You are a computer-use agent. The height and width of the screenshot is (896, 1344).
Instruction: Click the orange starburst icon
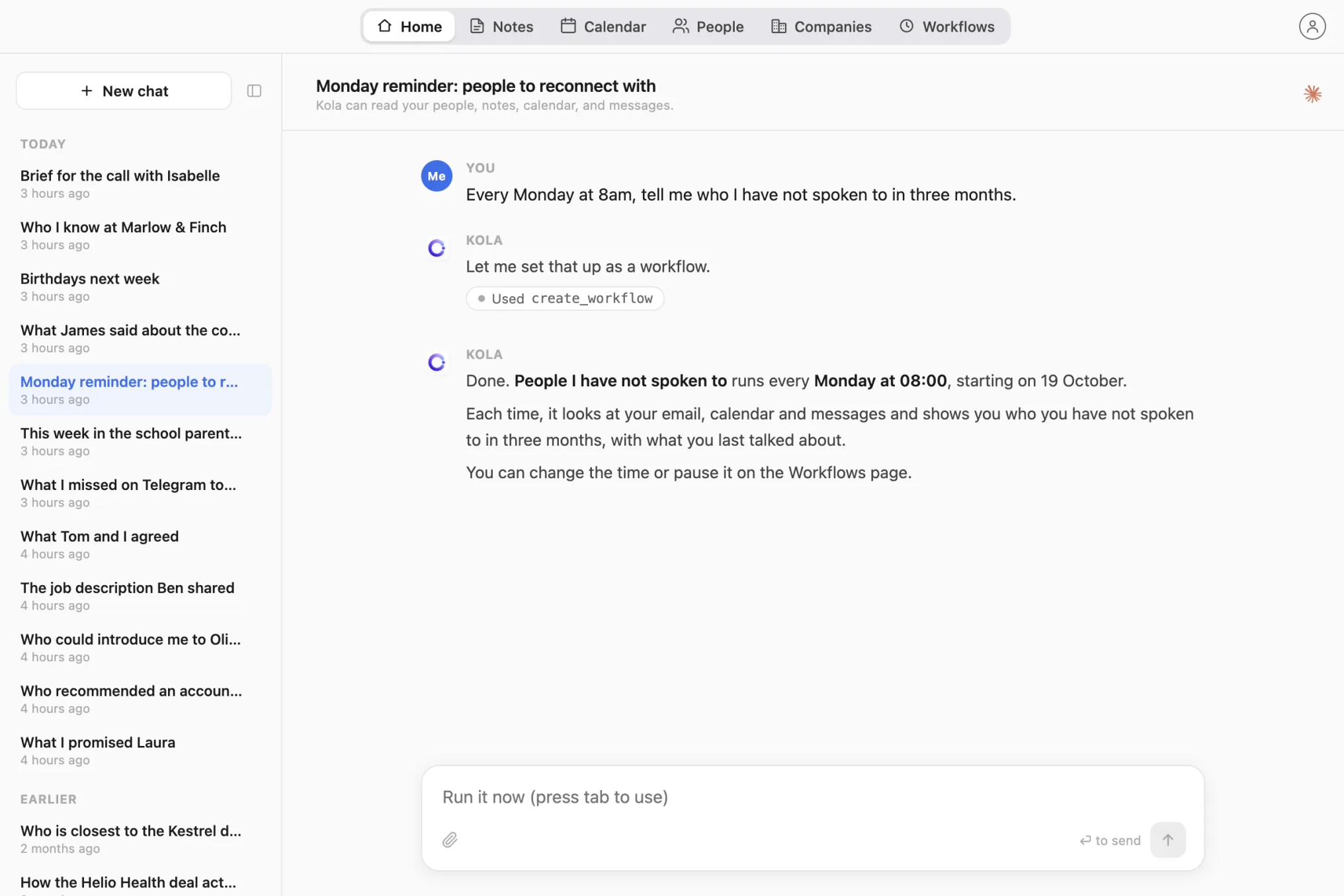click(x=1312, y=94)
